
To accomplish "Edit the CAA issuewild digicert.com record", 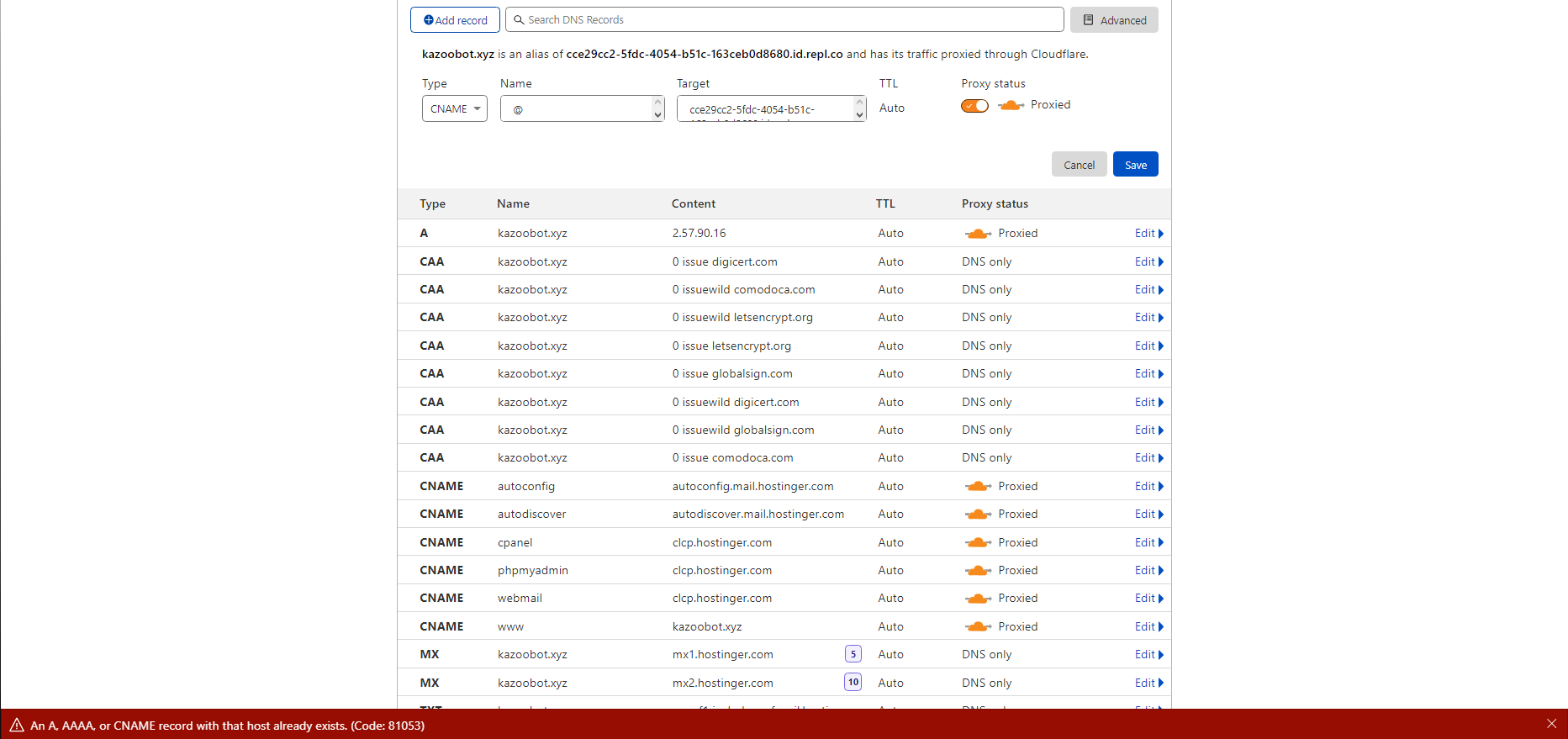I will tap(1148, 402).
